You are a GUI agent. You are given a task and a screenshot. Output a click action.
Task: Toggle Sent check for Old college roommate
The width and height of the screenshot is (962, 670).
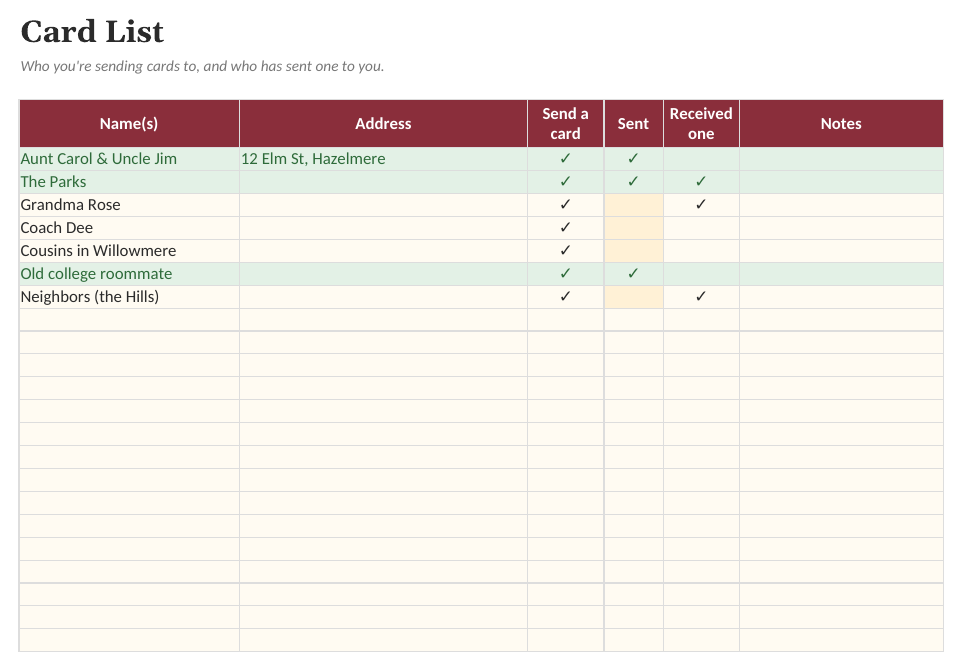[x=633, y=274]
